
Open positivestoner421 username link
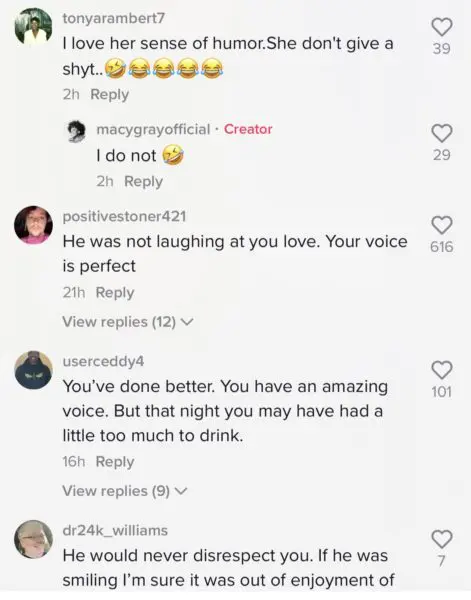pos(124,217)
